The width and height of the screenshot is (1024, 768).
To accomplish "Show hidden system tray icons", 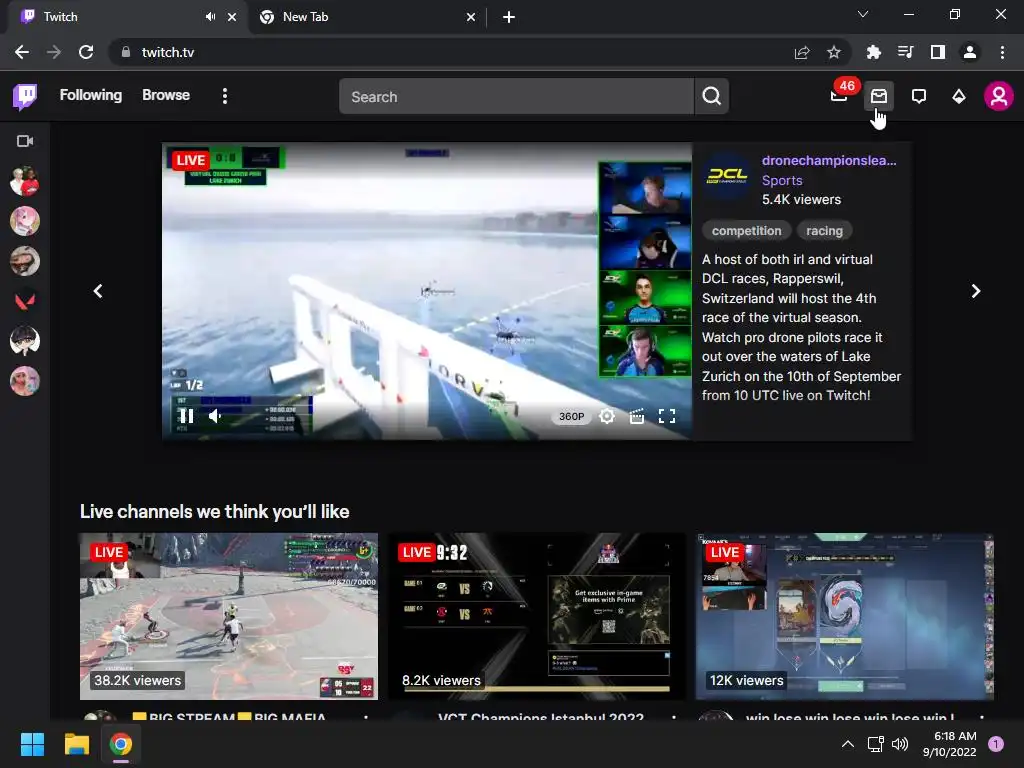I will tap(848, 744).
